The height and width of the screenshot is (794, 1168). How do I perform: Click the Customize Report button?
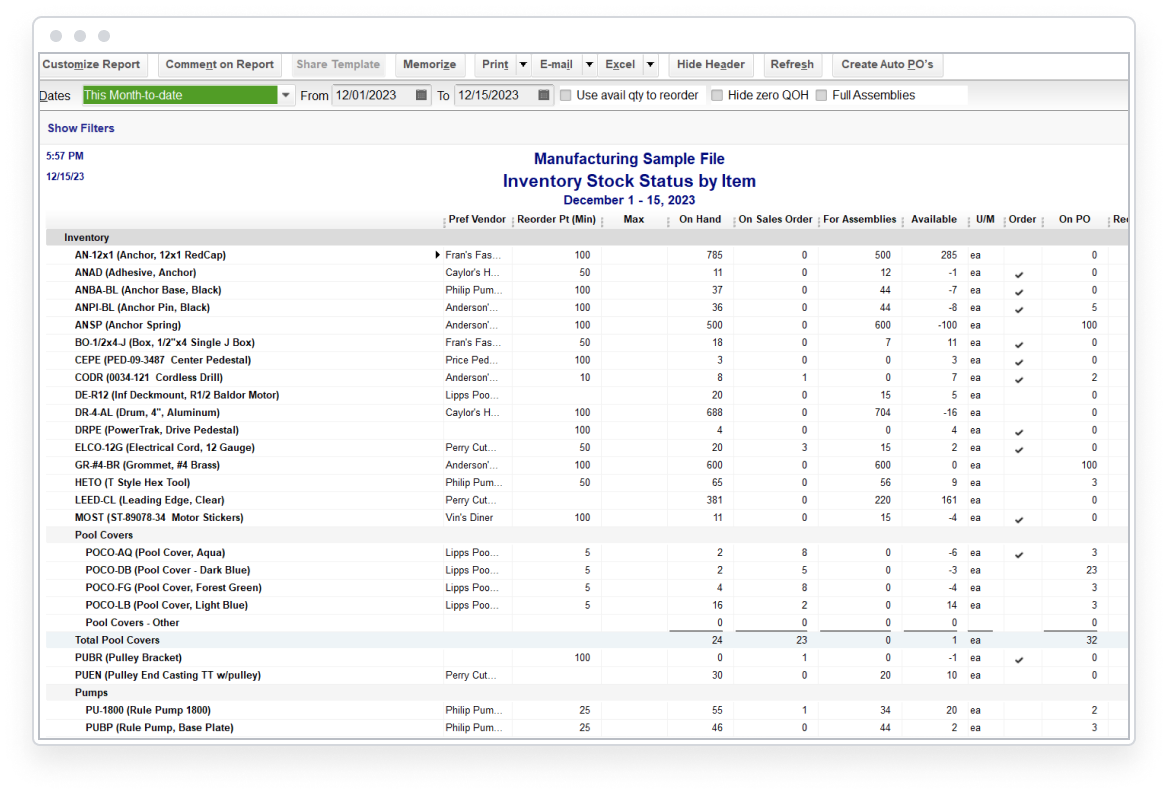click(92, 64)
